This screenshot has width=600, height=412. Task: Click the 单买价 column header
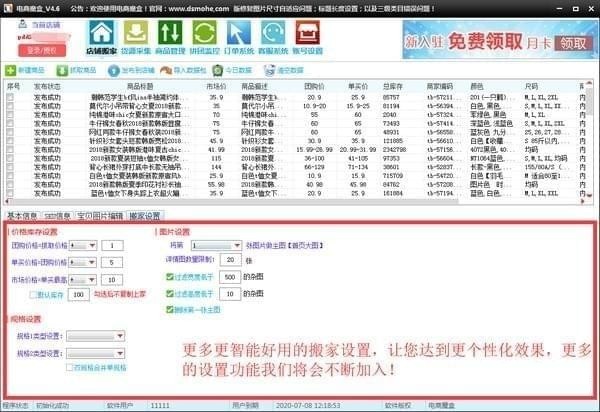[358, 86]
